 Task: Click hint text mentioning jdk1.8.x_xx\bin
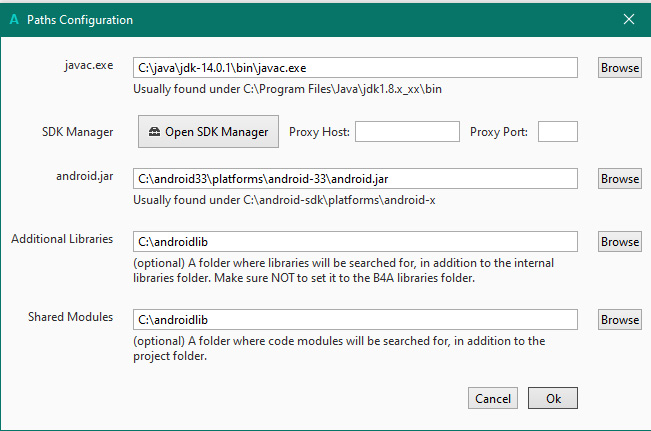click(287, 89)
